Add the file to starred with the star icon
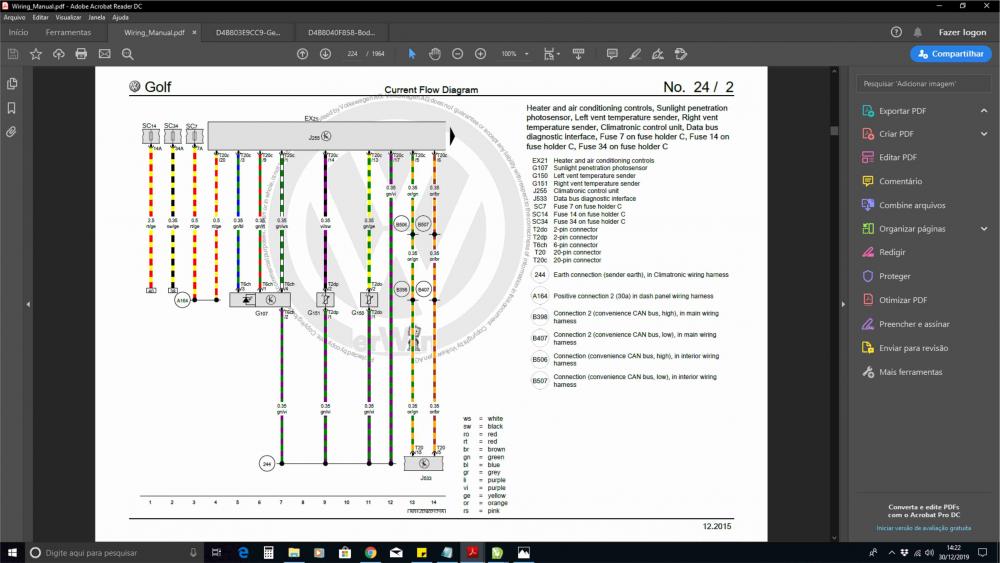 click(x=36, y=54)
